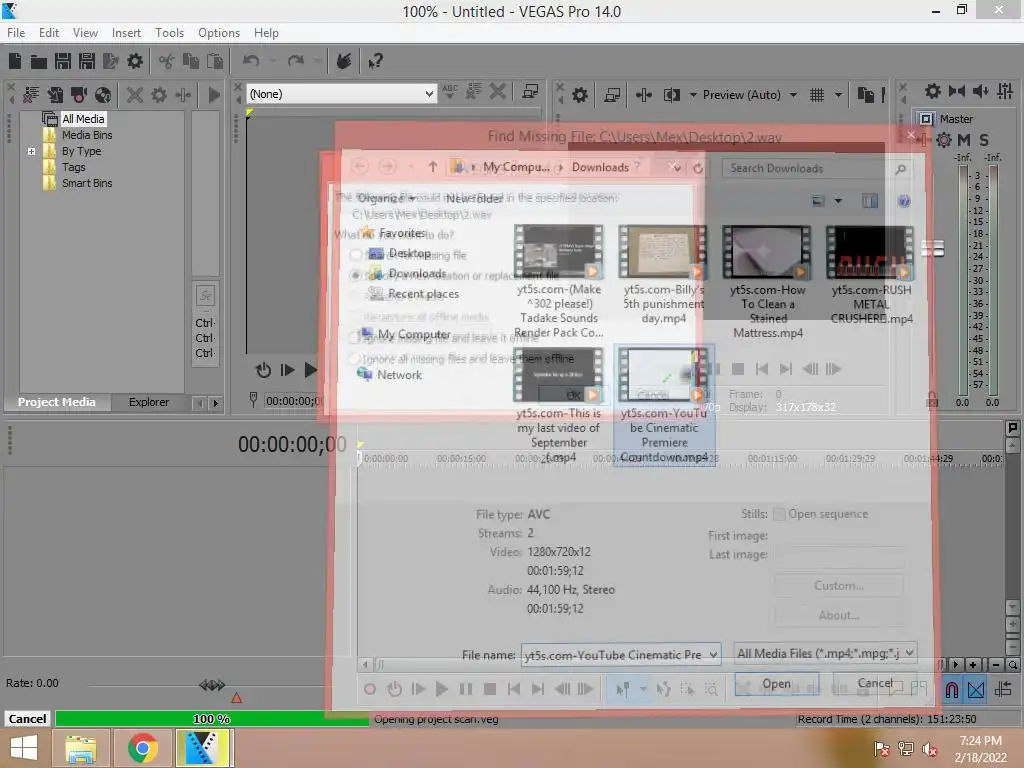Switch to the Explorer tab
Viewport: 1024px width, 768px height.
pyautogui.click(x=149, y=402)
